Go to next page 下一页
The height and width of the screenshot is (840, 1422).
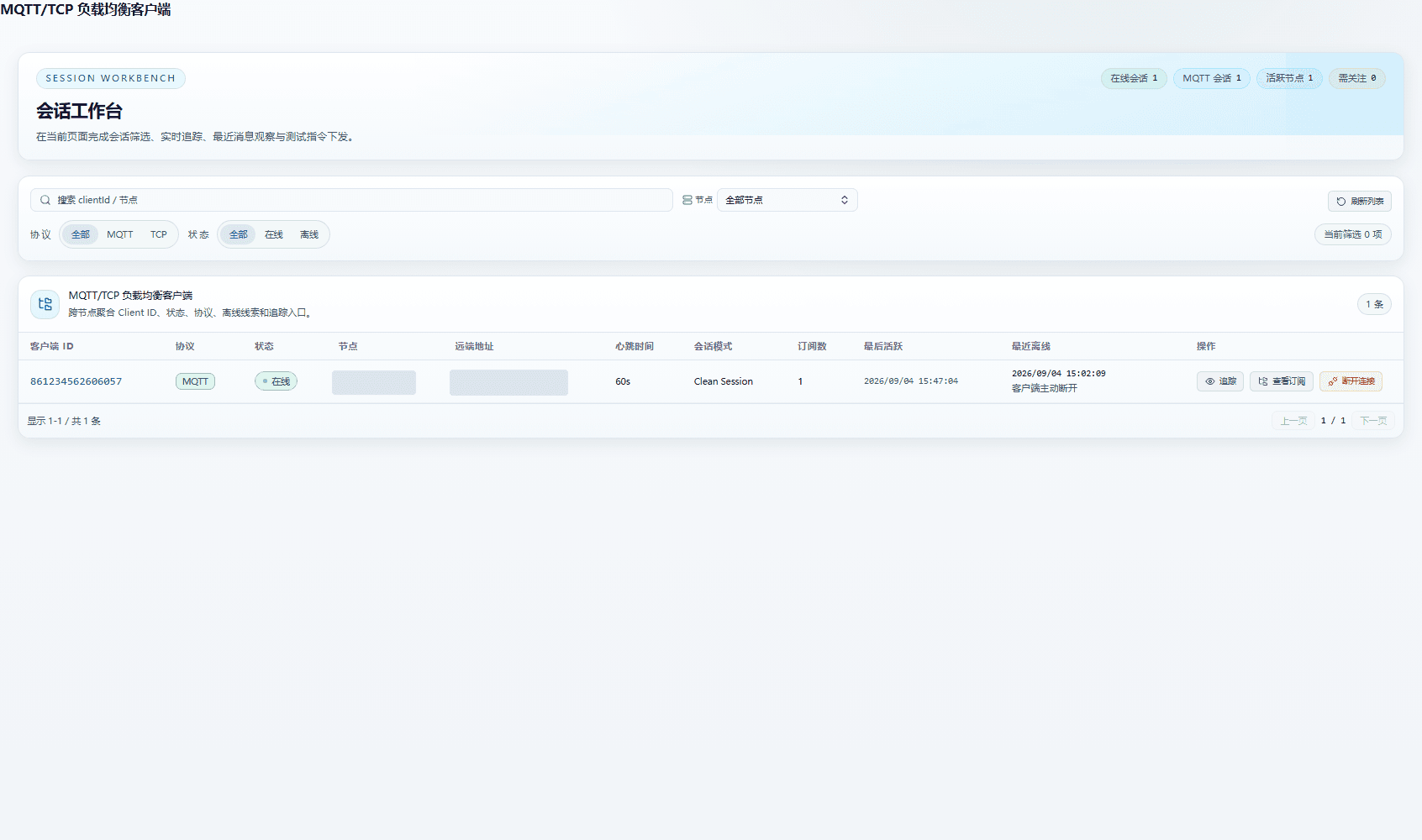[1373, 421]
